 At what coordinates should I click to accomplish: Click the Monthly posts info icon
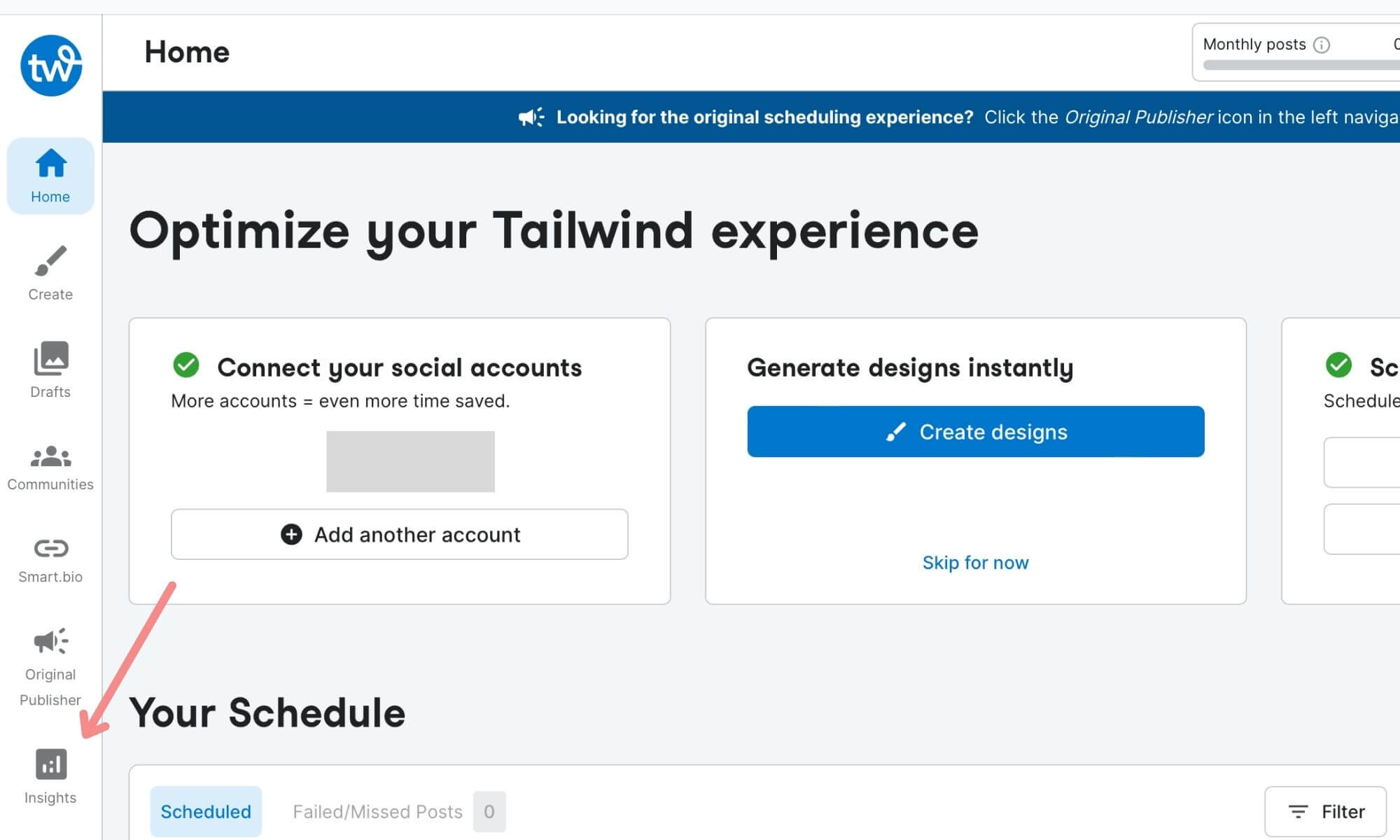tap(1320, 44)
